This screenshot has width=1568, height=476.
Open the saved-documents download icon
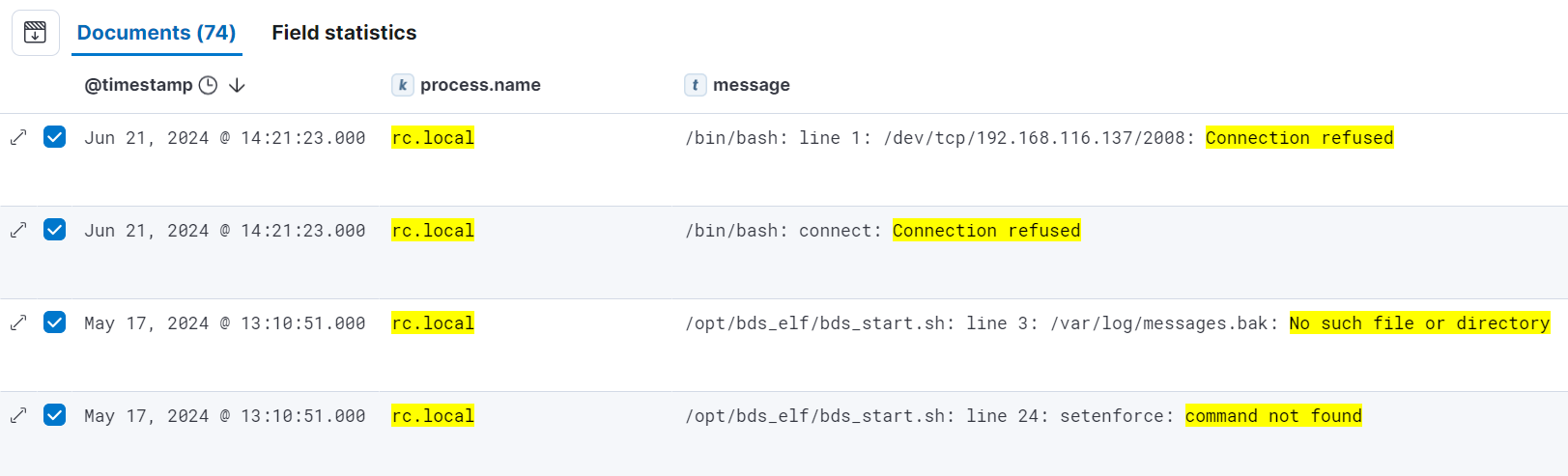35,33
